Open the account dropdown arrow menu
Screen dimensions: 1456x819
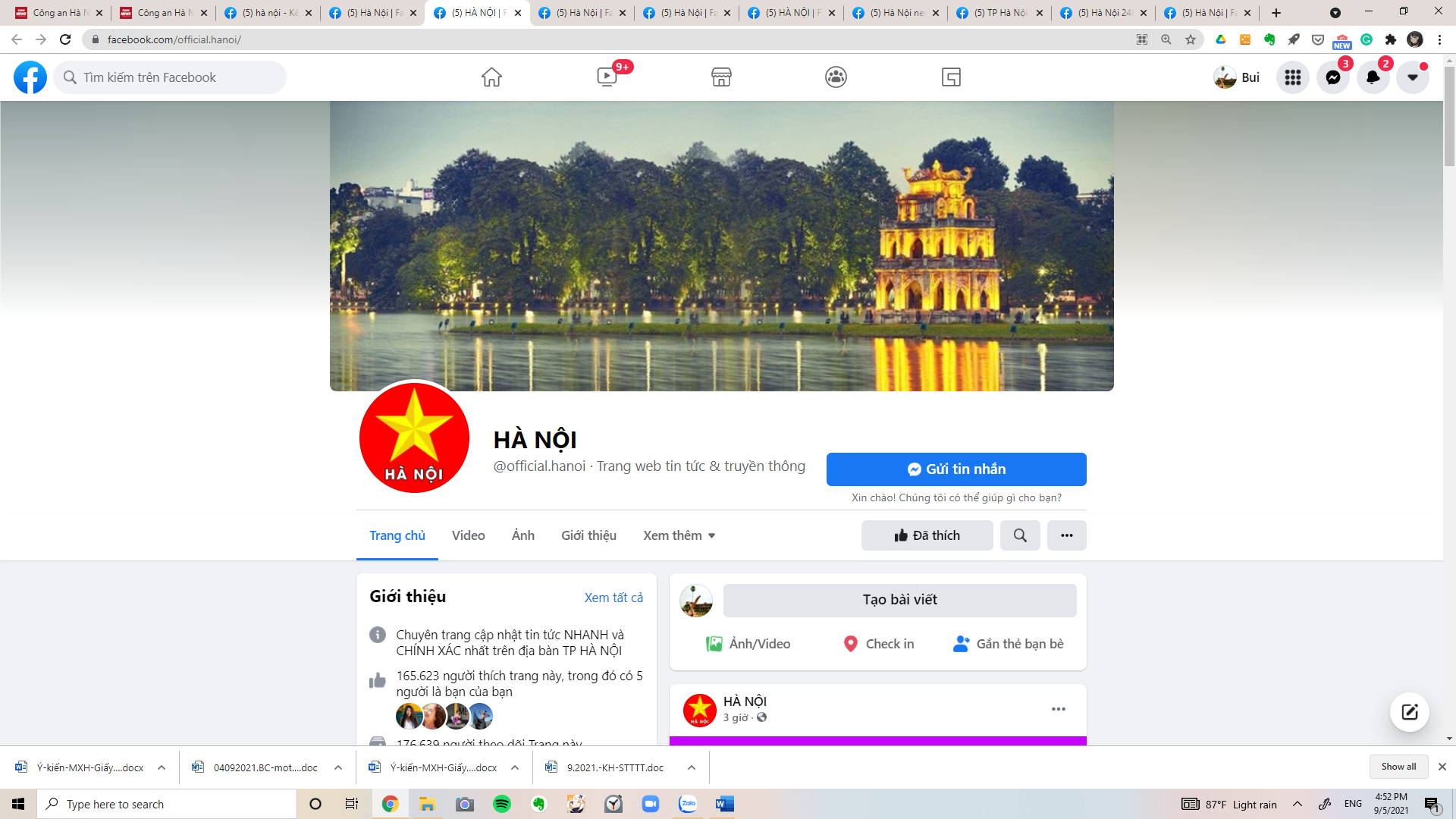coord(1413,77)
